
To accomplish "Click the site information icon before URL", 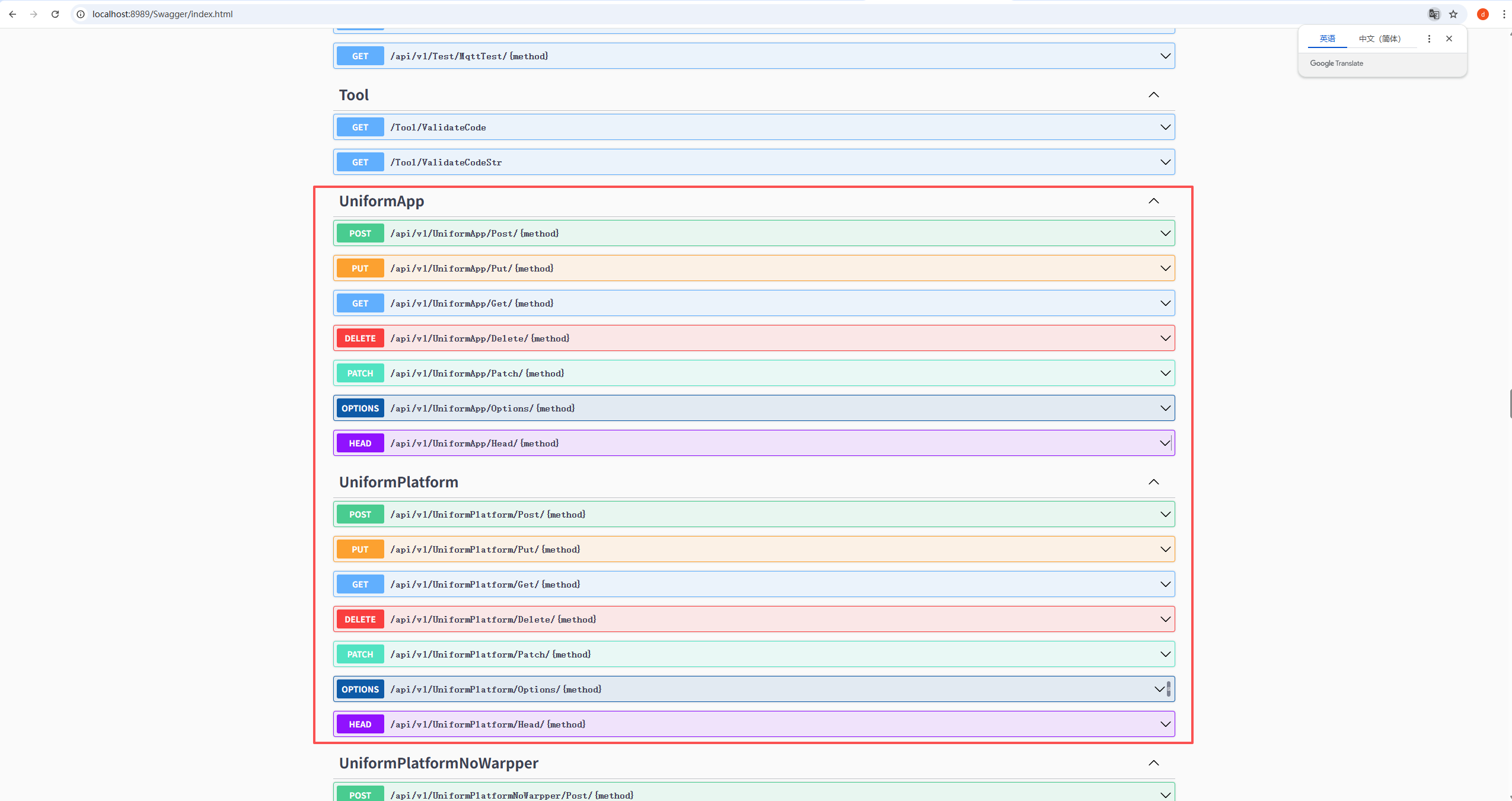I will [x=81, y=14].
